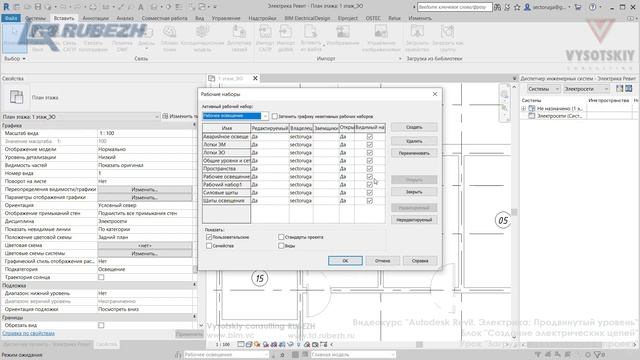Click the Save icon in quick access toolbar
The height and width of the screenshot is (360, 640).
(38, 7)
